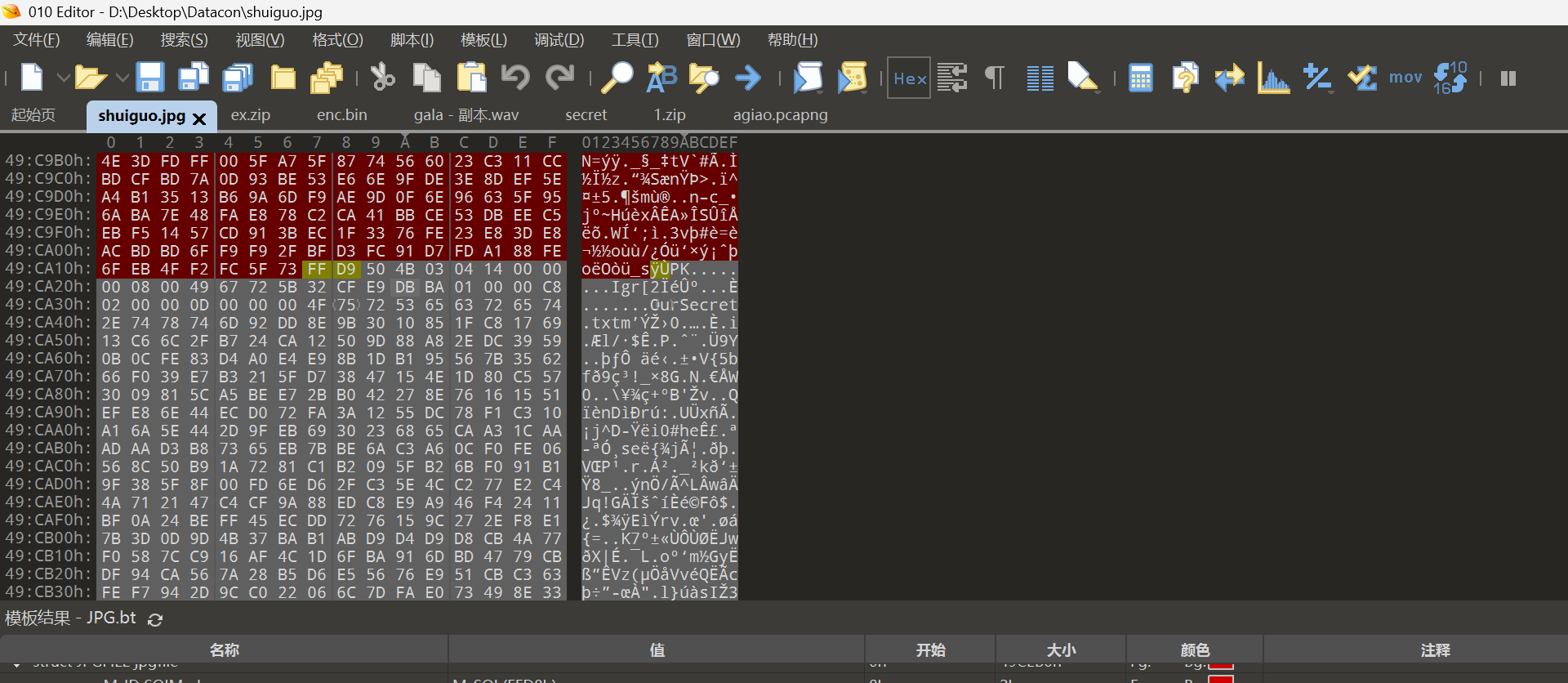This screenshot has height=683, width=1568.
Task: Collapse the struct jpgfile tree row
Action: tap(16, 664)
